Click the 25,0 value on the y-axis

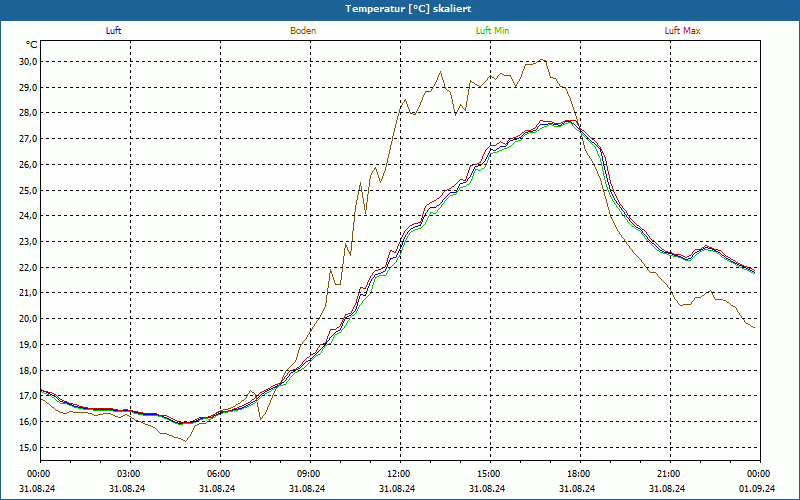(29, 190)
